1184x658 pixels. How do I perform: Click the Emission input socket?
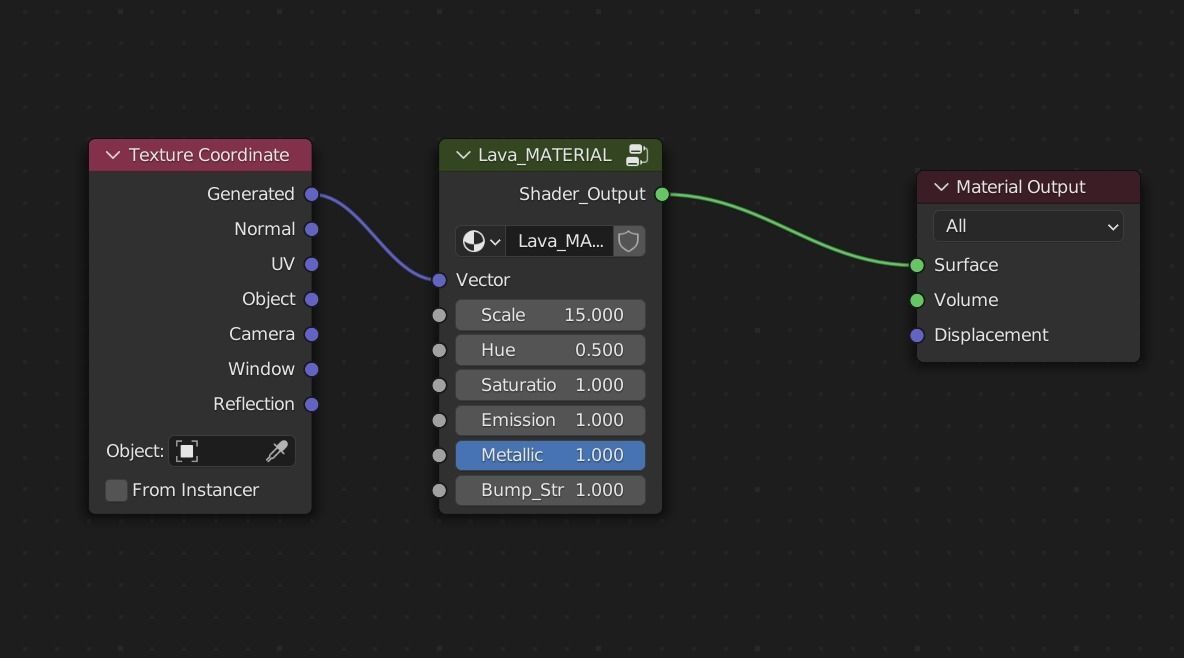pyautogui.click(x=439, y=420)
